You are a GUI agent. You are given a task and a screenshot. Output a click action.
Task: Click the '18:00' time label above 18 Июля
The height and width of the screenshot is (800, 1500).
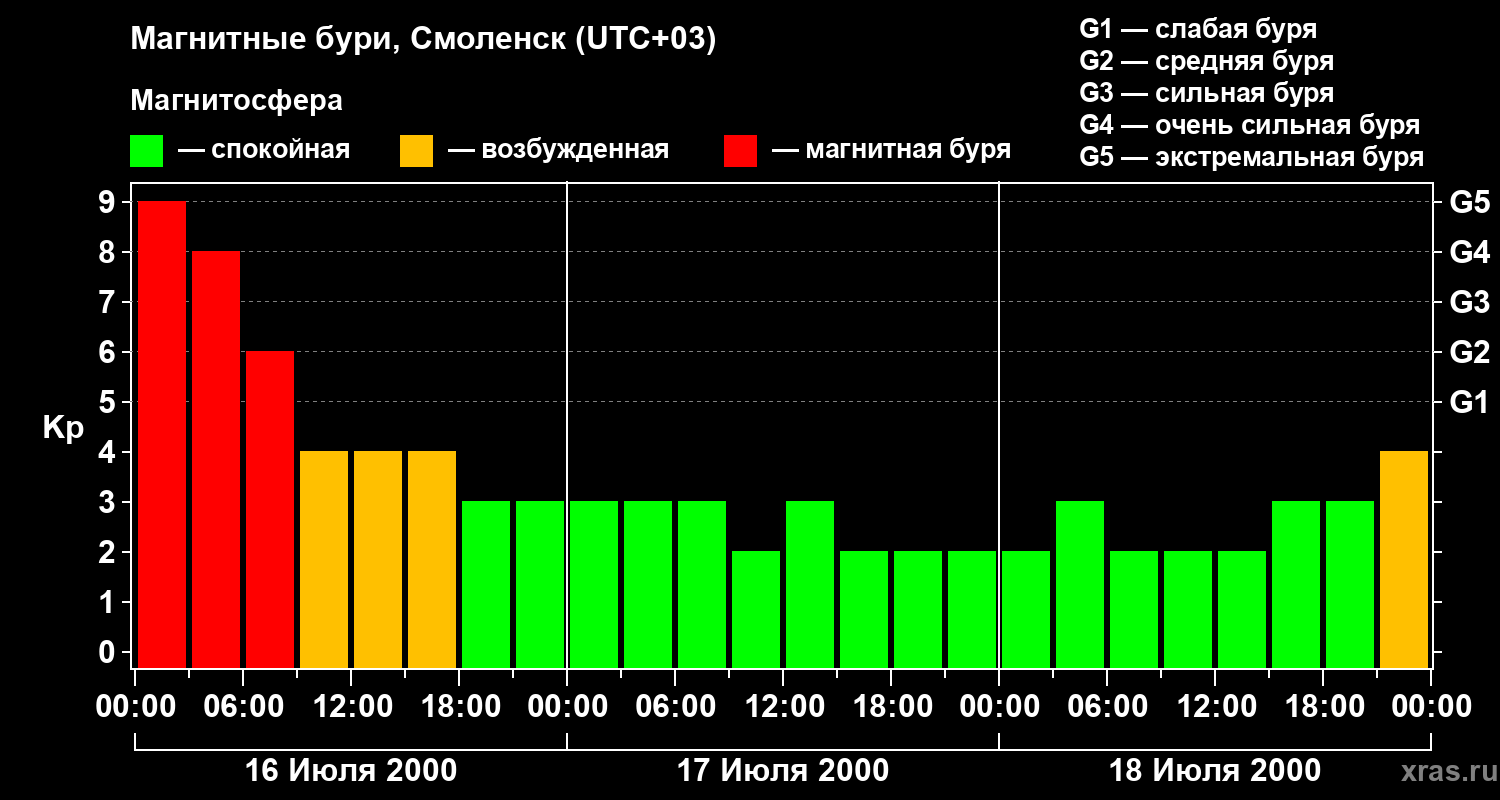[1323, 706]
